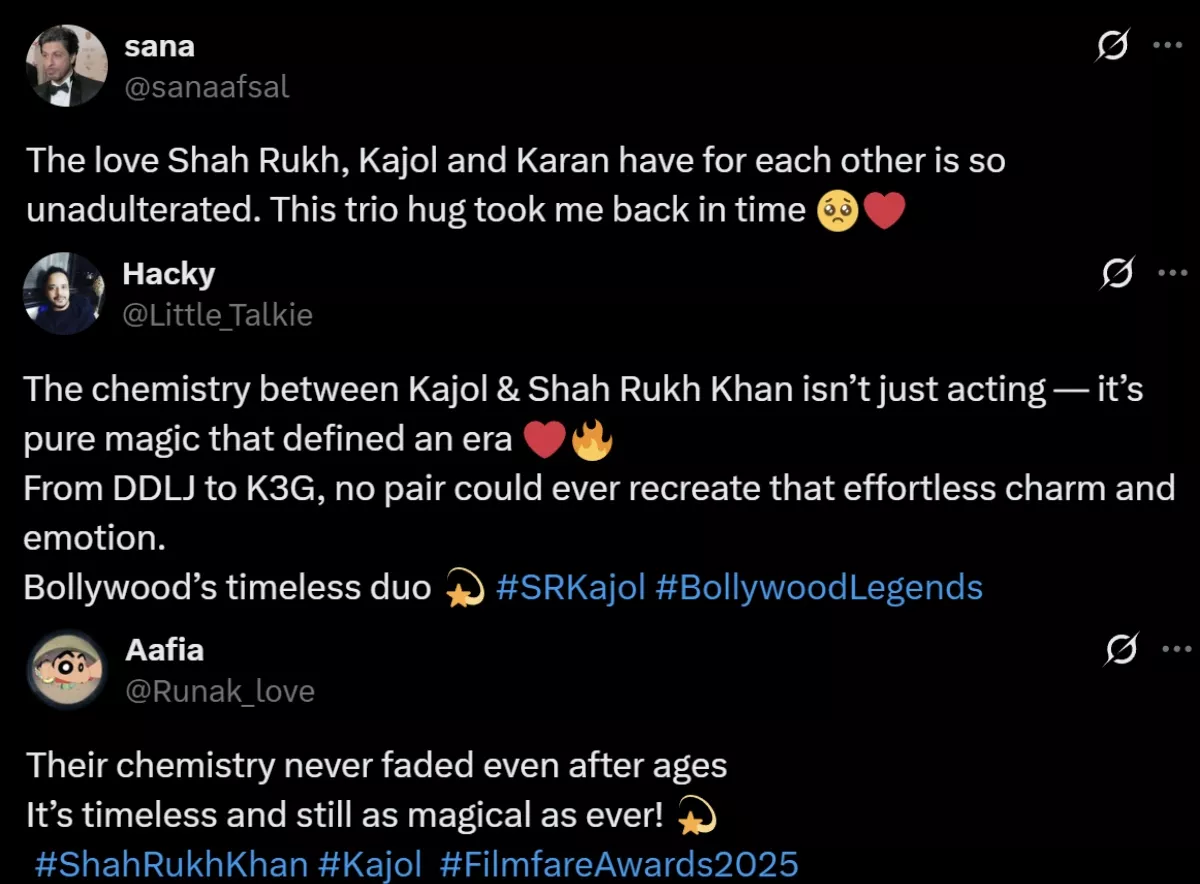Click the Grok icon on Hacky's post
Viewport: 1200px width, 884px height.
pos(1115,273)
